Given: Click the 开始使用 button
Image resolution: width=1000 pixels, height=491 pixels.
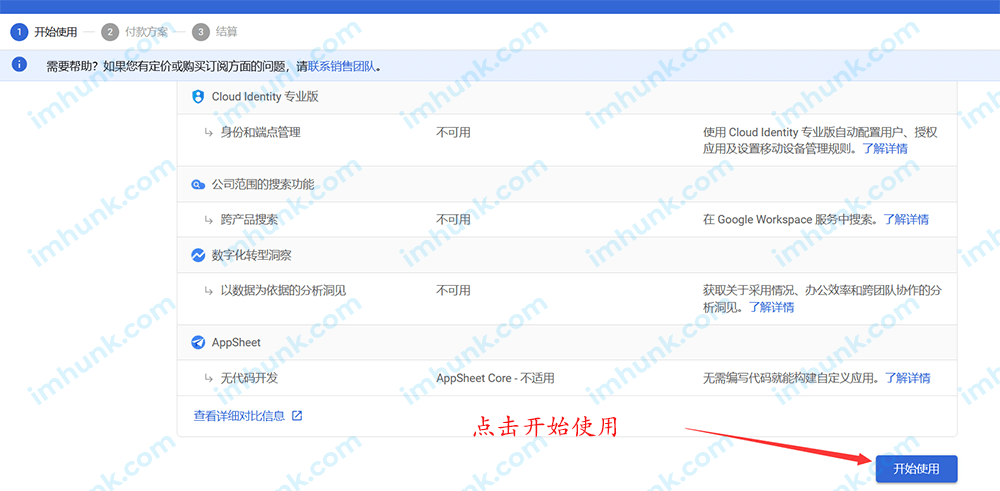Looking at the screenshot, I should tap(916, 469).
